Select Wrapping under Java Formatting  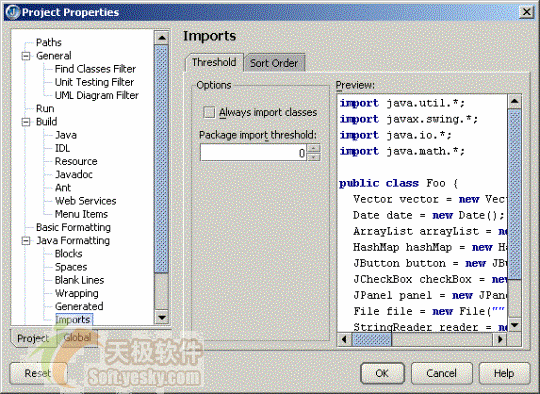click(77, 293)
